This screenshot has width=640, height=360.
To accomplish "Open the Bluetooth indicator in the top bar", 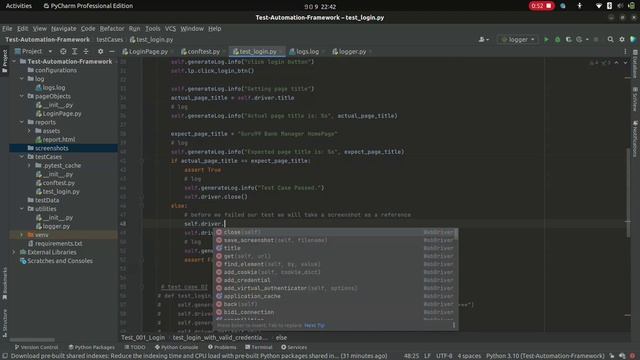I will point(609,6).
